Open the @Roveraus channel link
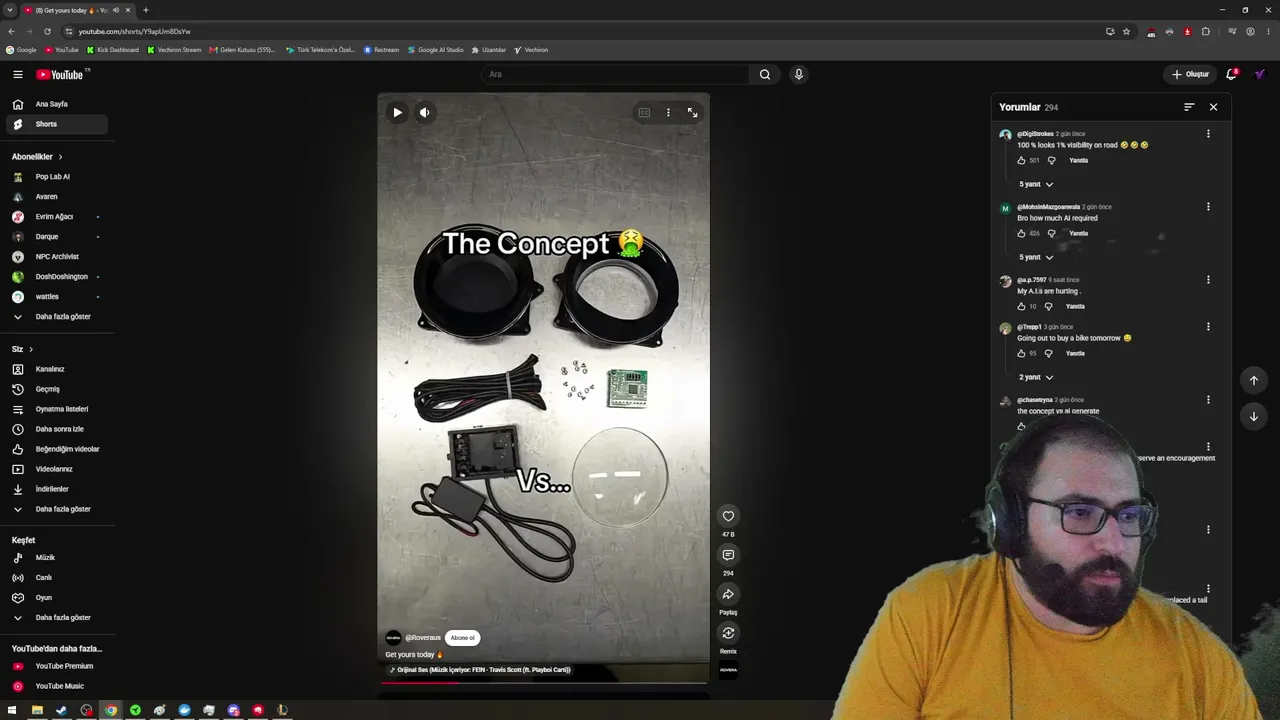1280x720 pixels. (x=422, y=638)
